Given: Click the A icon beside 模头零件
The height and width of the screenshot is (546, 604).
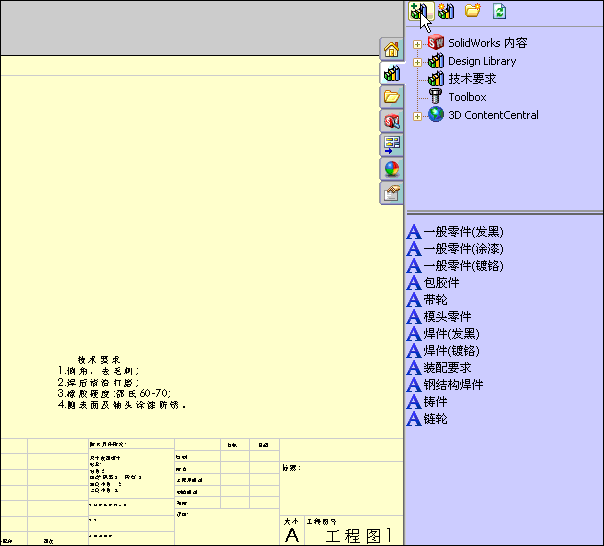Looking at the screenshot, I should tap(414, 317).
